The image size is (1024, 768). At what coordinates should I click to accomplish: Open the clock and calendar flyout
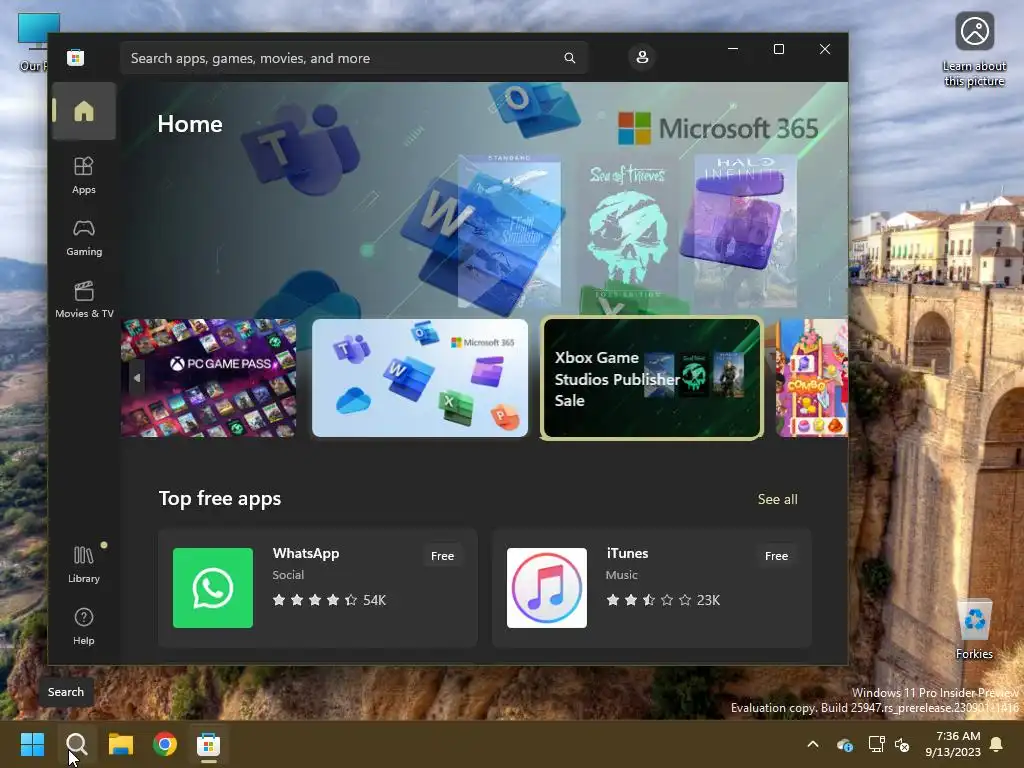point(953,744)
